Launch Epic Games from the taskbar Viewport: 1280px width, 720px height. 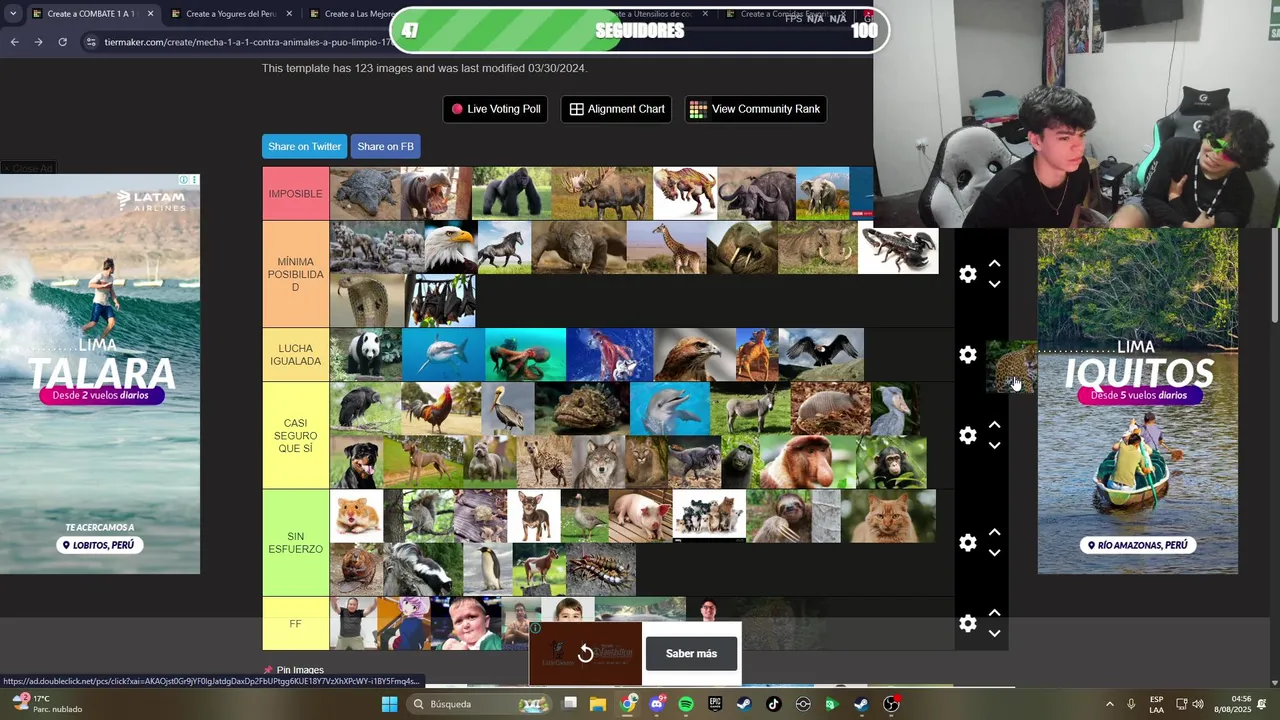pos(715,704)
